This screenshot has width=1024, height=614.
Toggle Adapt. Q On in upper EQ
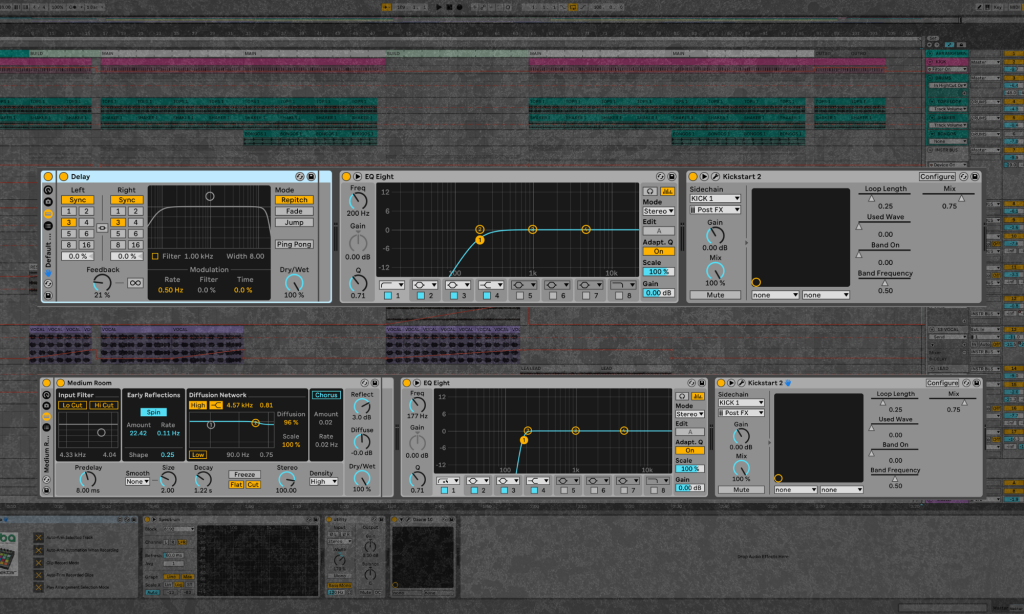[x=658, y=251]
